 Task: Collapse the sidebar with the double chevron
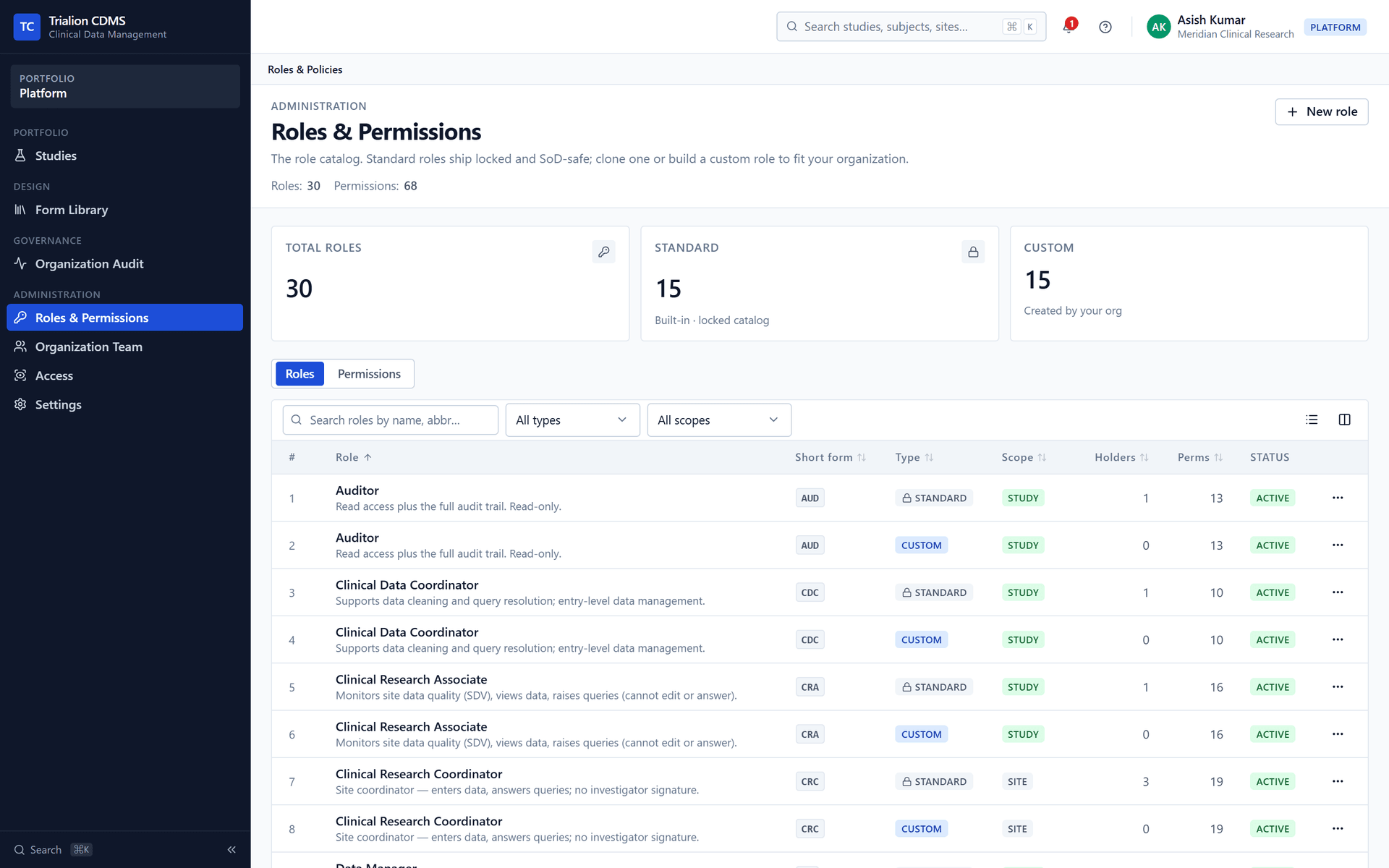(231, 850)
